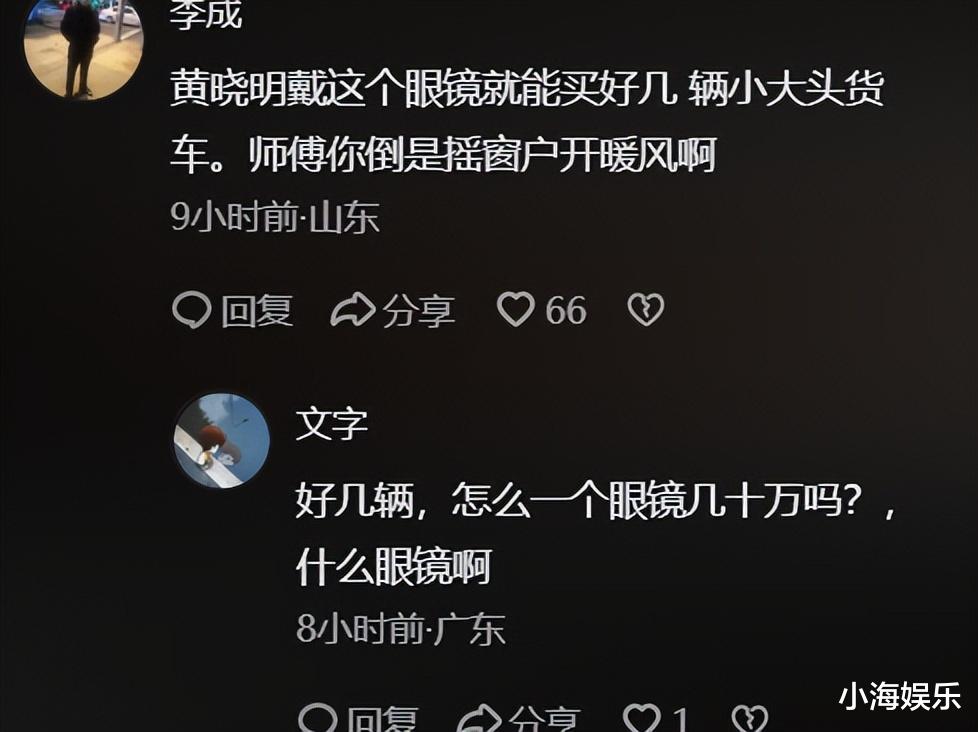Open 李成's profile avatar
The height and width of the screenshot is (732, 978).
coord(84,49)
